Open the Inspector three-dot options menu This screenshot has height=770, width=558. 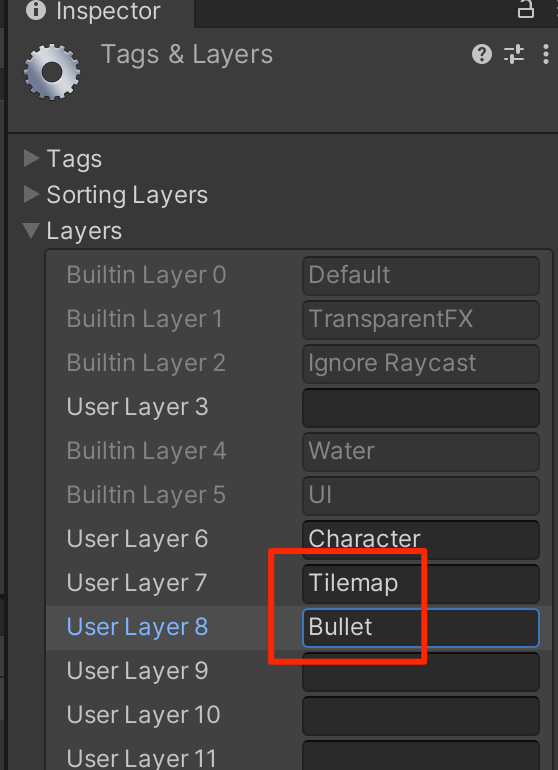545,54
